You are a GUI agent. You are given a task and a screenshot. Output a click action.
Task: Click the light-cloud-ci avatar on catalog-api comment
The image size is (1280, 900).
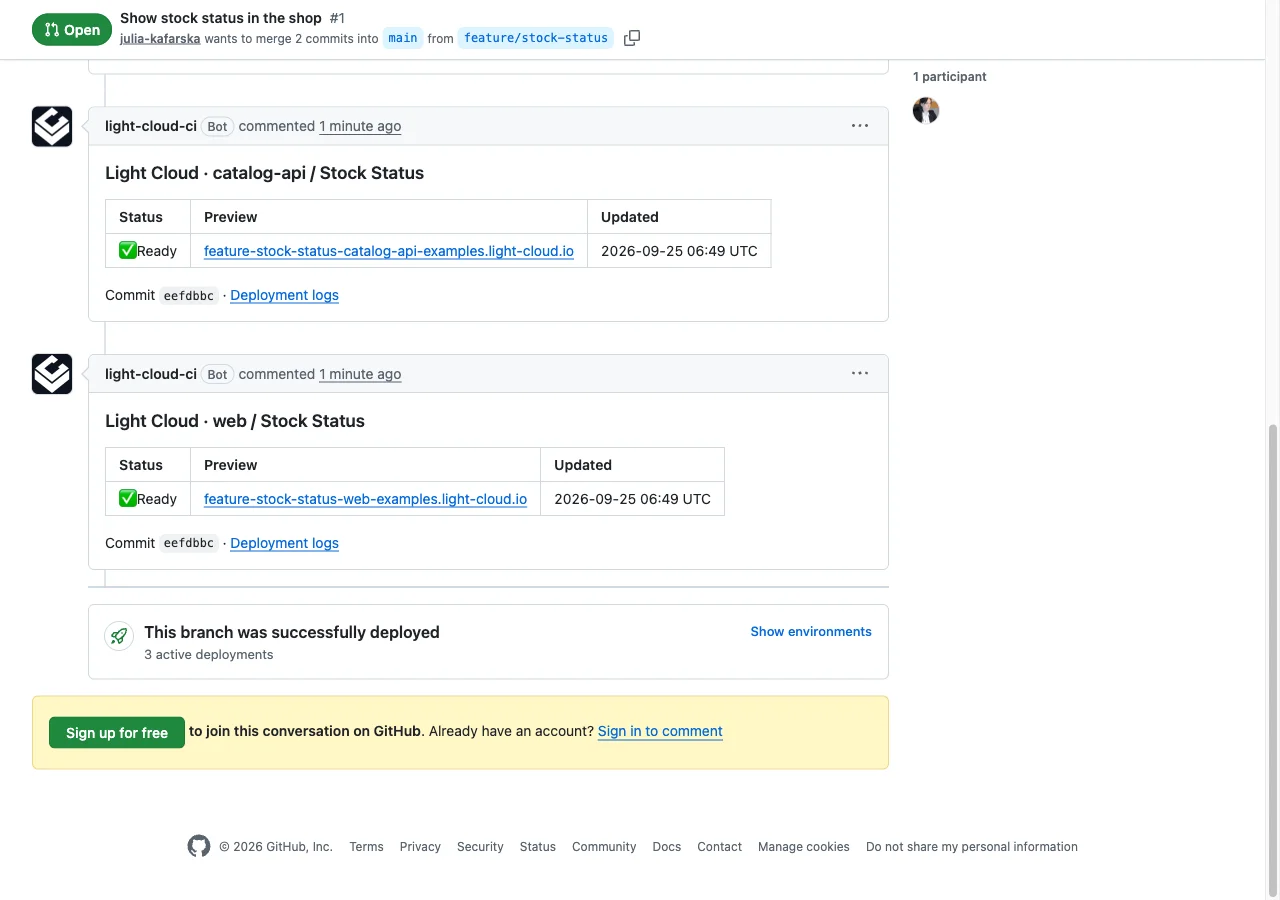[x=52, y=126]
